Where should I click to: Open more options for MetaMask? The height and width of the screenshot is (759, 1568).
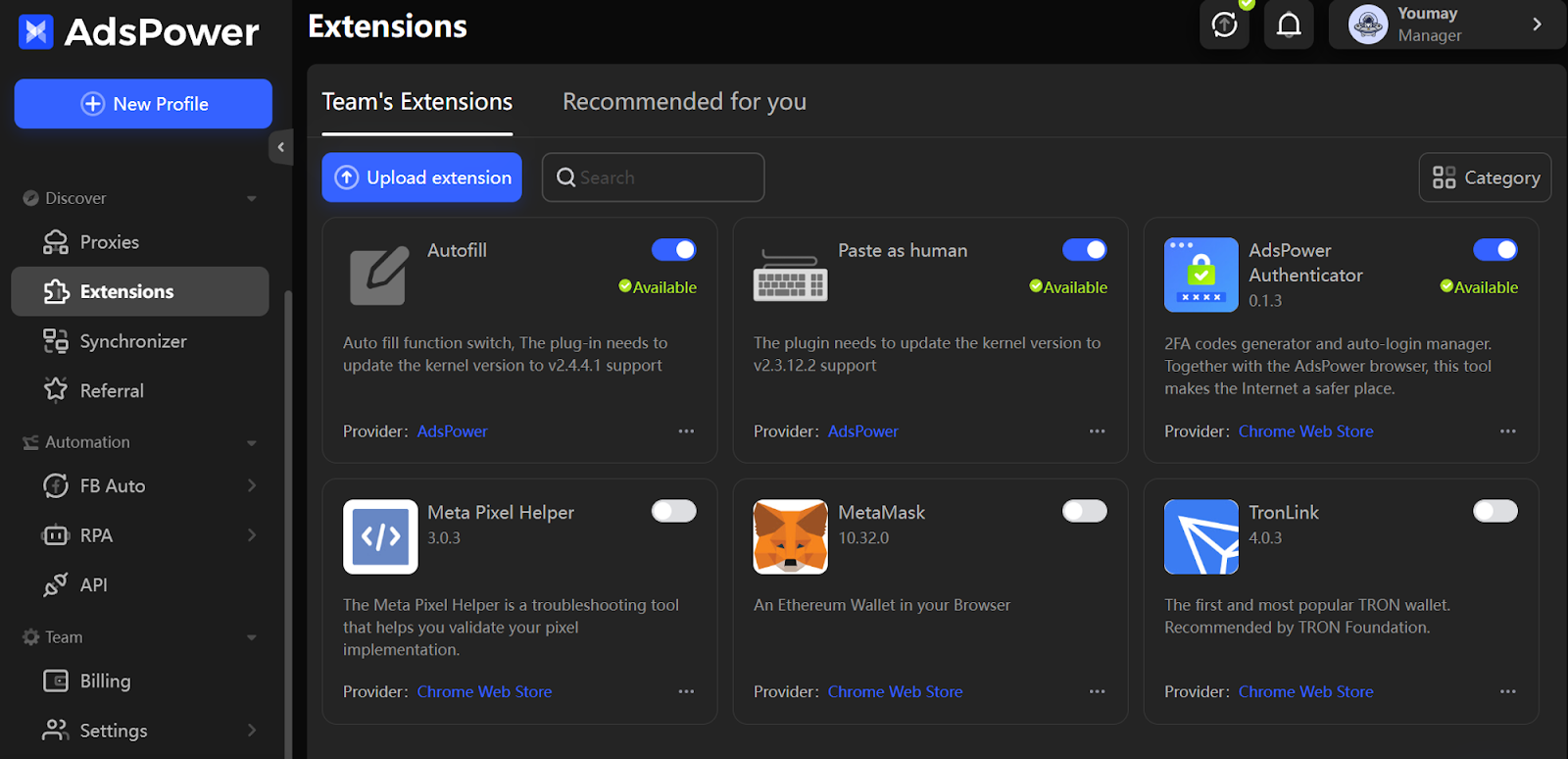(x=1097, y=692)
